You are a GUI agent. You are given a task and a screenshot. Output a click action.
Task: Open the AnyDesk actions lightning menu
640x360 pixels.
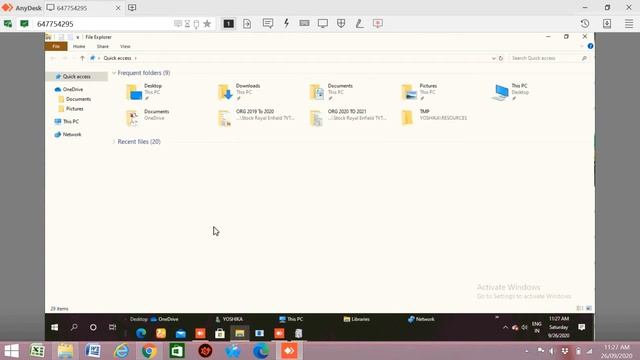click(x=286, y=23)
